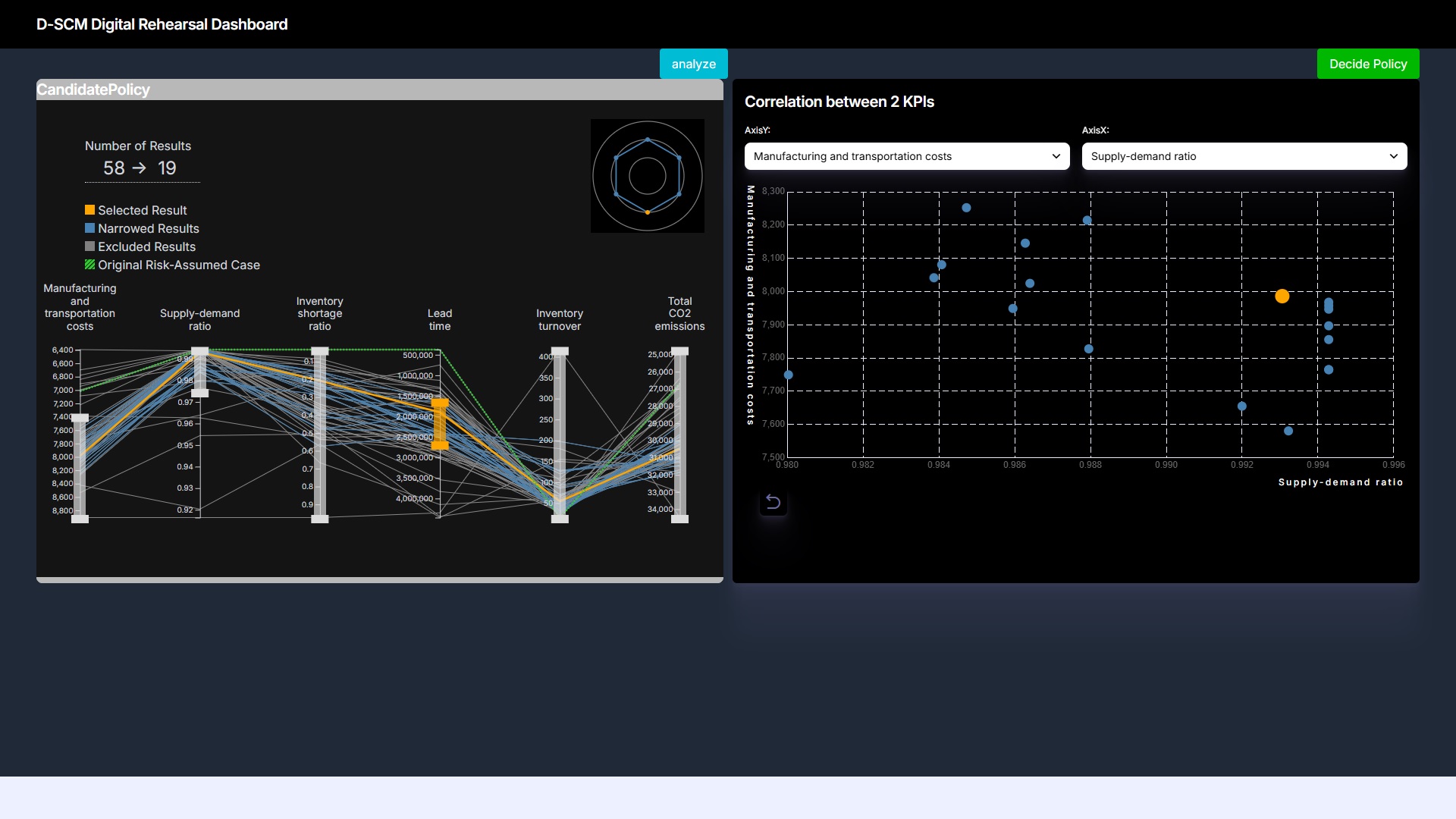Click the blue Narrowed Results legend swatch

click(x=89, y=228)
